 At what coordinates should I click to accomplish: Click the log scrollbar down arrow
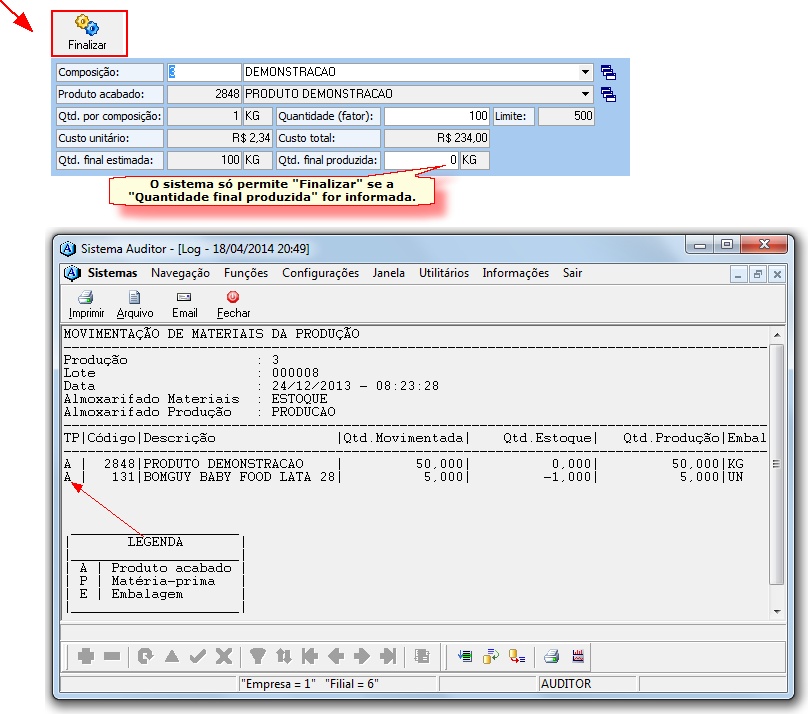777,609
